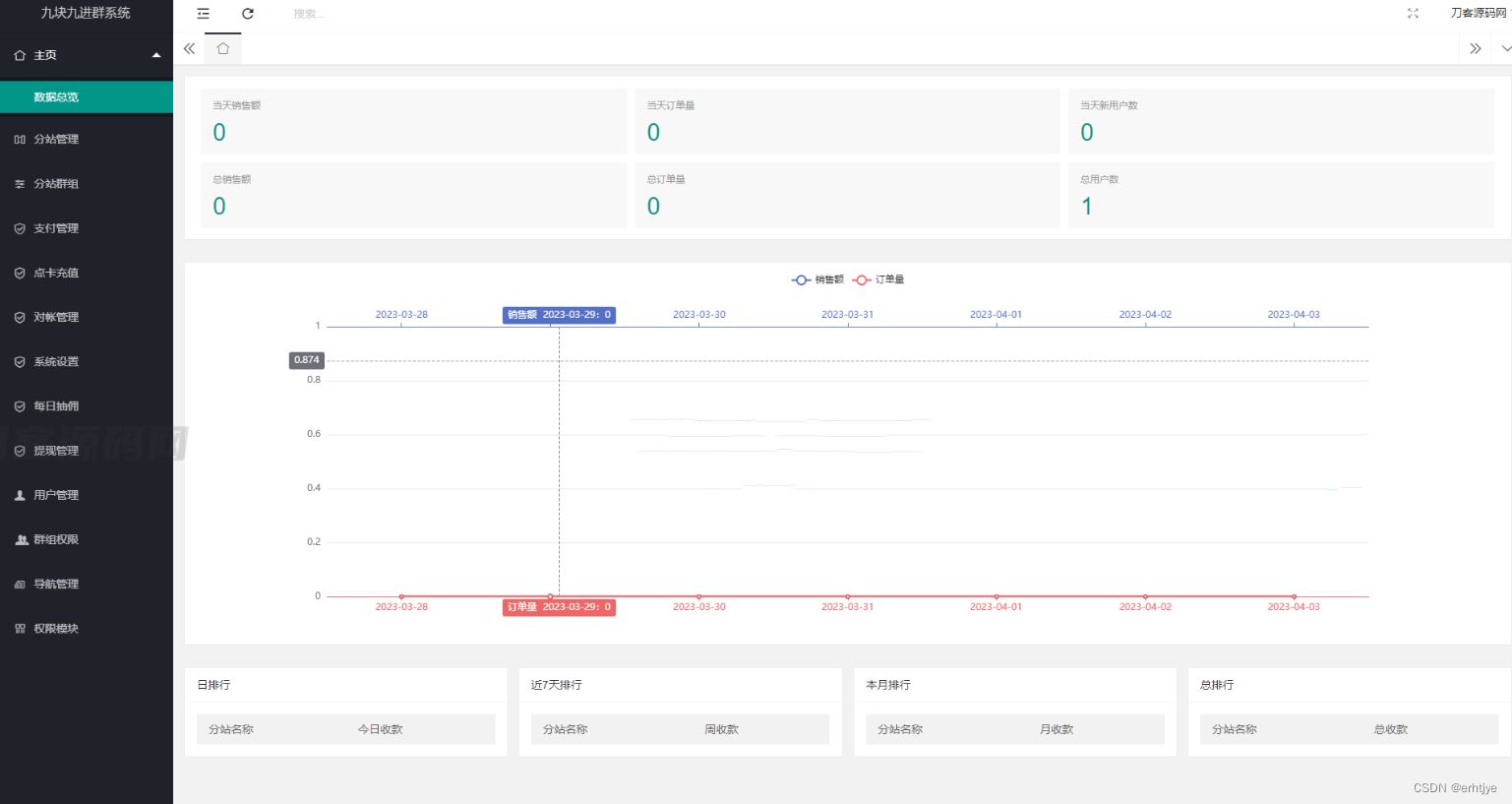This screenshot has height=804, width=1512.
Task: Click the double-right tab scroll arrow
Action: click(1475, 47)
